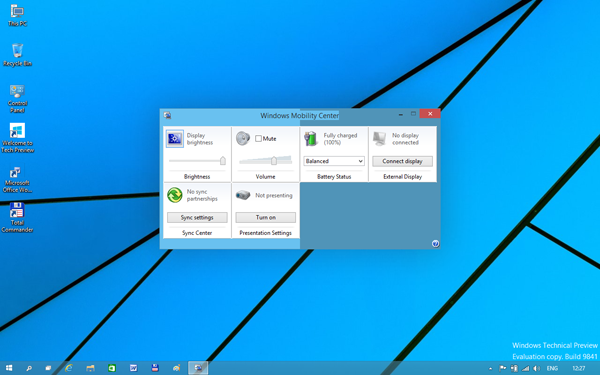Click the speaker icon in Volume tile
The height and width of the screenshot is (375, 600).
[243, 138]
